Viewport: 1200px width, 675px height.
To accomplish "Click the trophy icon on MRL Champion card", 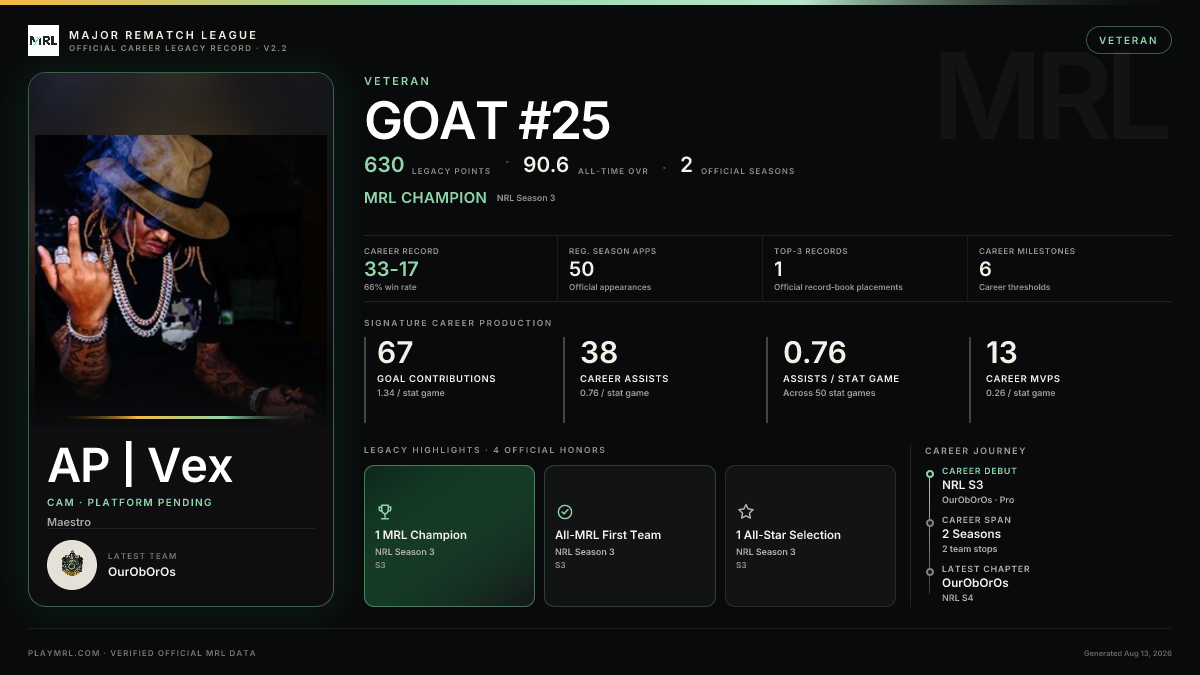I will (384, 512).
